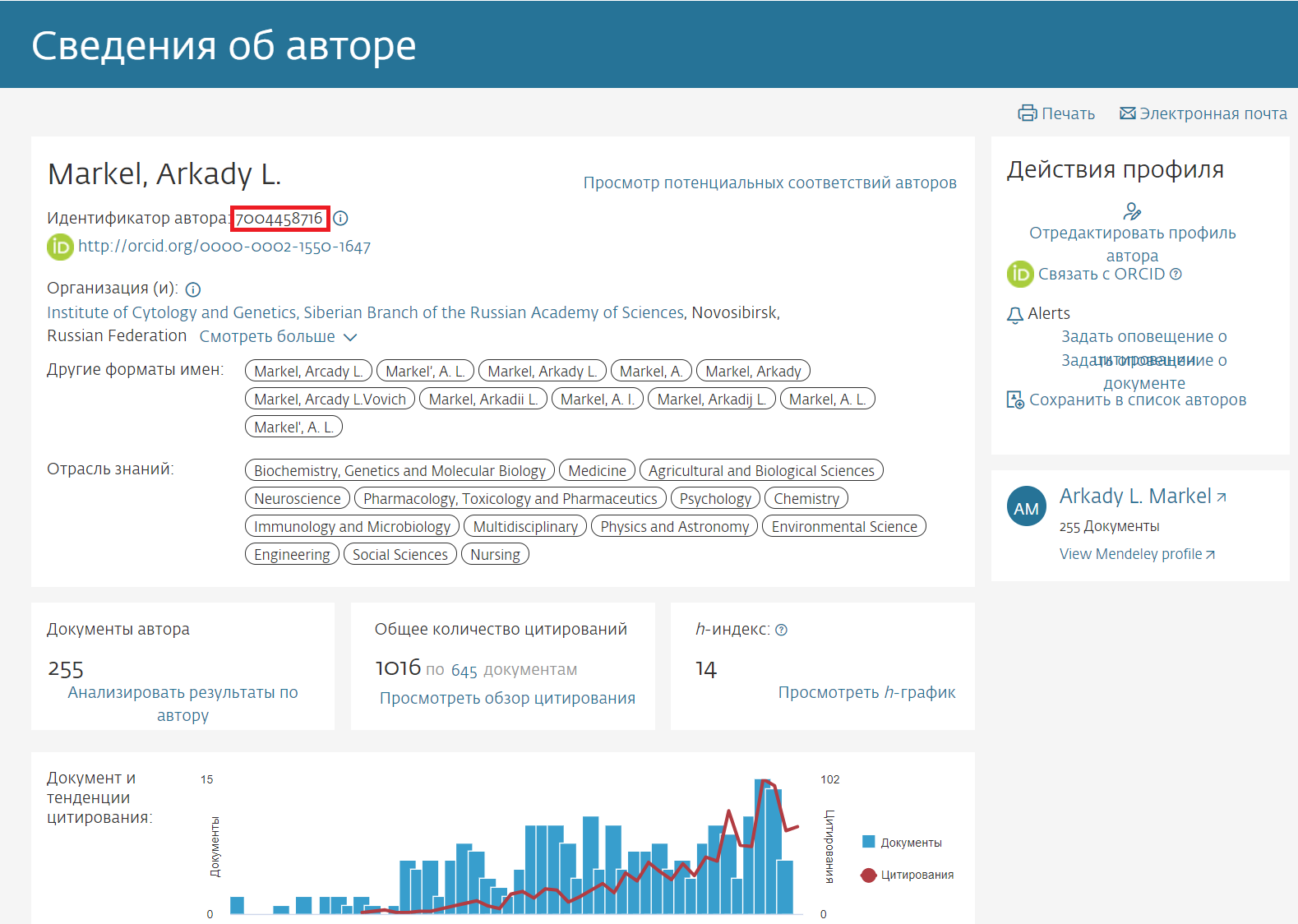This screenshot has width=1298, height=924.
Task: Click the help icon next to h-индекс
Action: click(781, 631)
